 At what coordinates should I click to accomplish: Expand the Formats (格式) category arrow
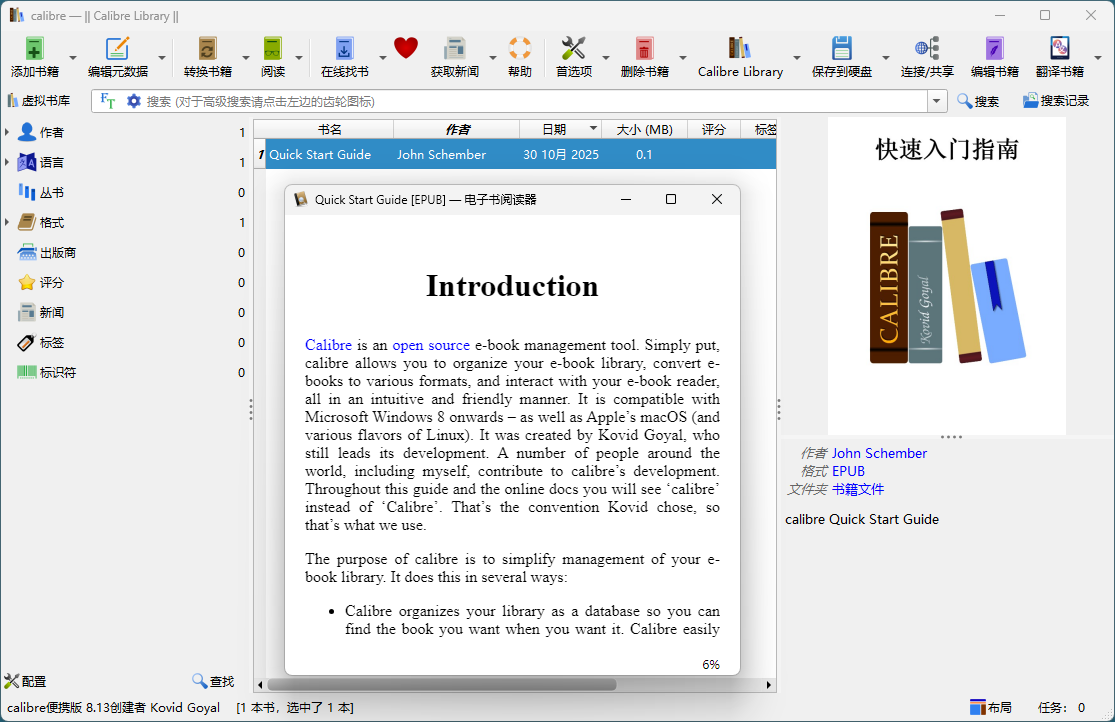pyautogui.click(x=7, y=222)
